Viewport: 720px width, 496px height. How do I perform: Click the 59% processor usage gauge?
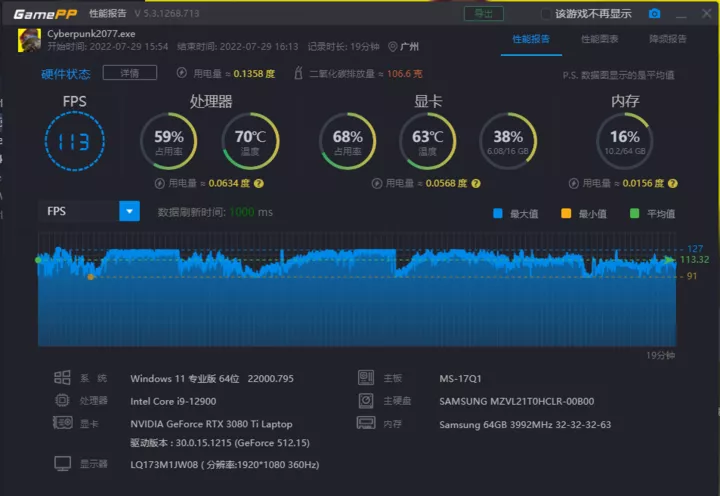click(x=169, y=141)
